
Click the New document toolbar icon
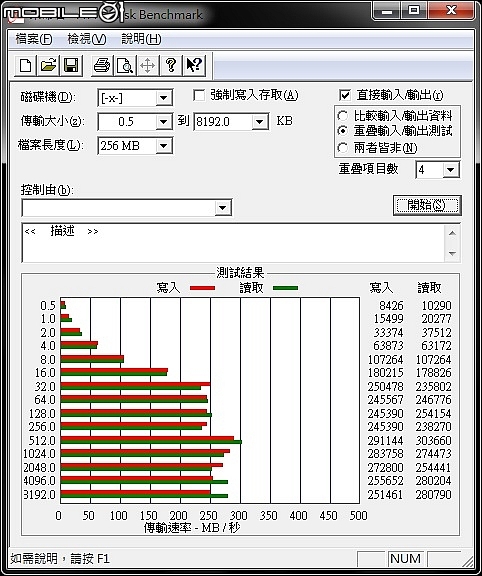click(x=26, y=66)
